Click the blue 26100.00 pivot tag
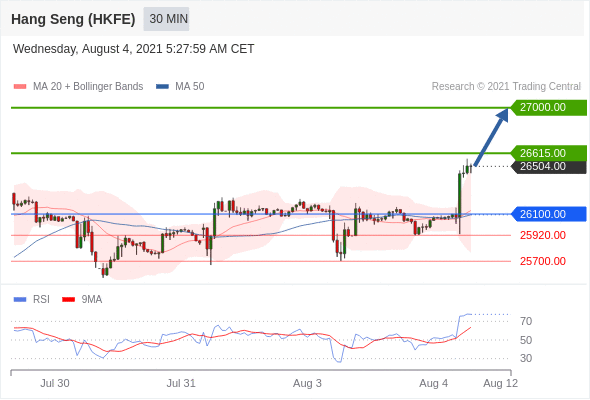590x400 pixels. coord(549,214)
